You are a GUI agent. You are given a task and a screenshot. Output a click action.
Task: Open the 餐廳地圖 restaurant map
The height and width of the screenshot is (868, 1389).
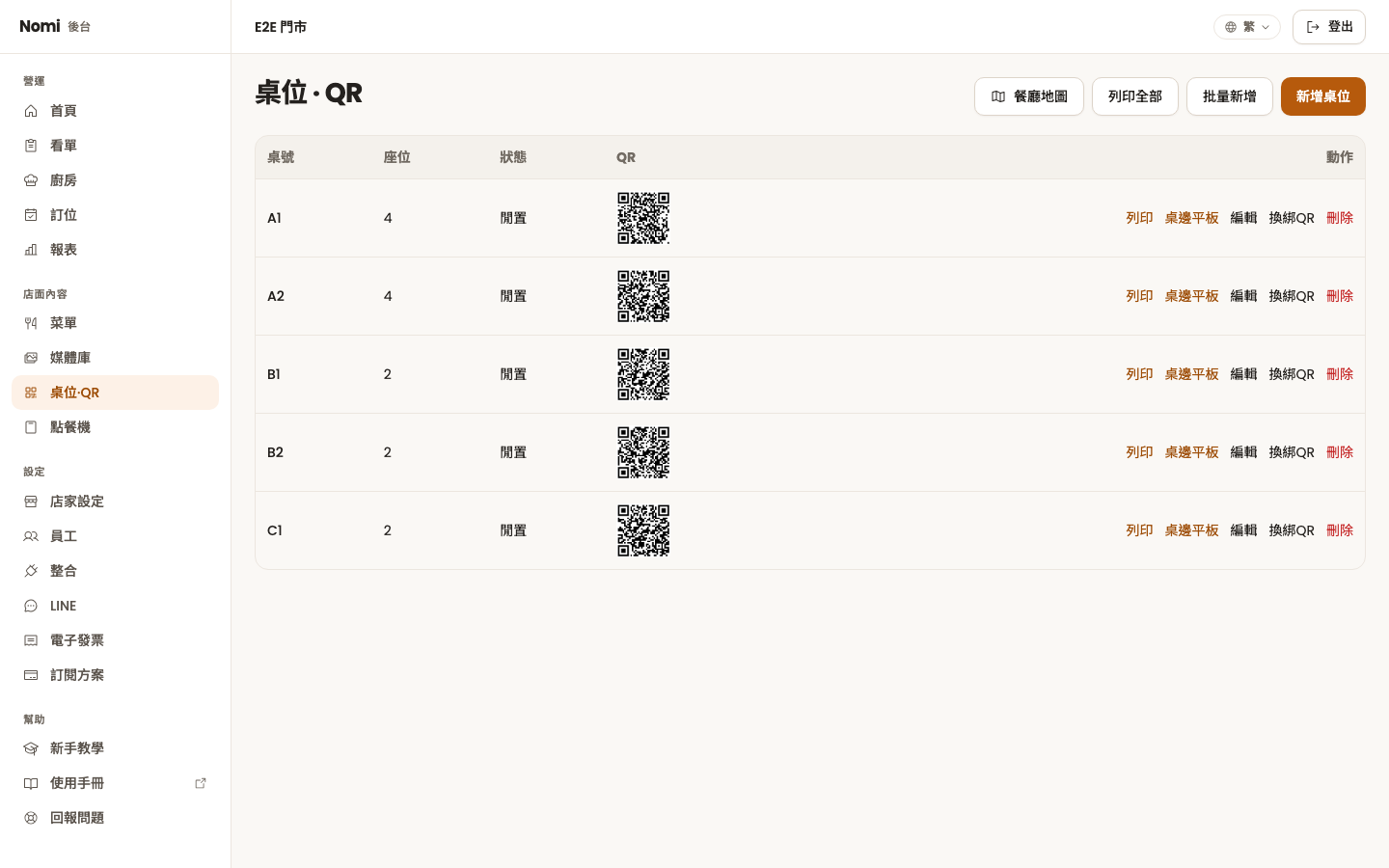[1029, 96]
